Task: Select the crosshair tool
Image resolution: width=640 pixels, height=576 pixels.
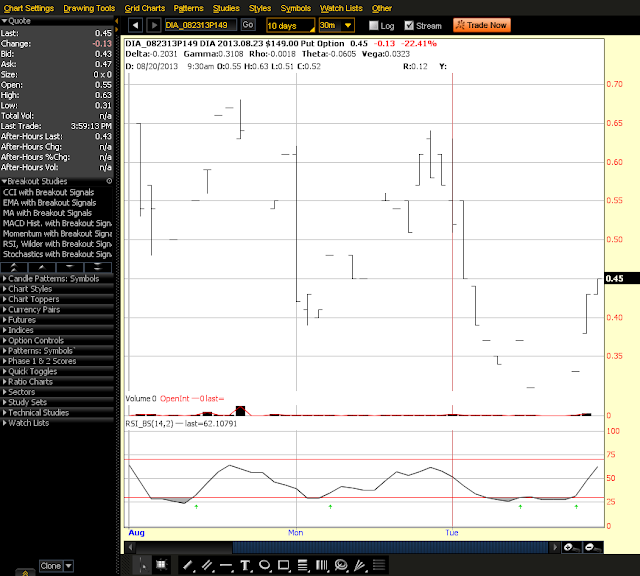Action: (x=162, y=565)
